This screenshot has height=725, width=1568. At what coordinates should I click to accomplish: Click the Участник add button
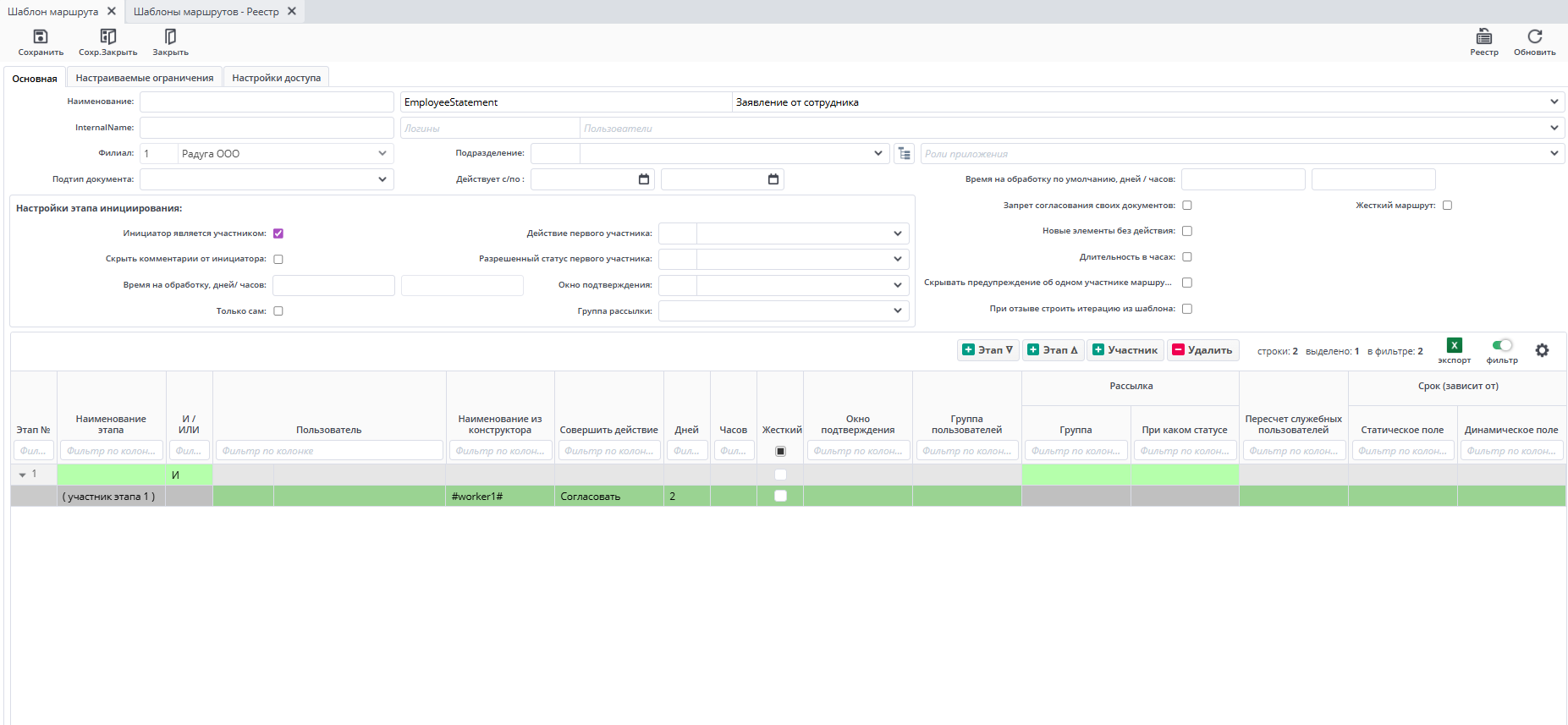click(x=1125, y=350)
